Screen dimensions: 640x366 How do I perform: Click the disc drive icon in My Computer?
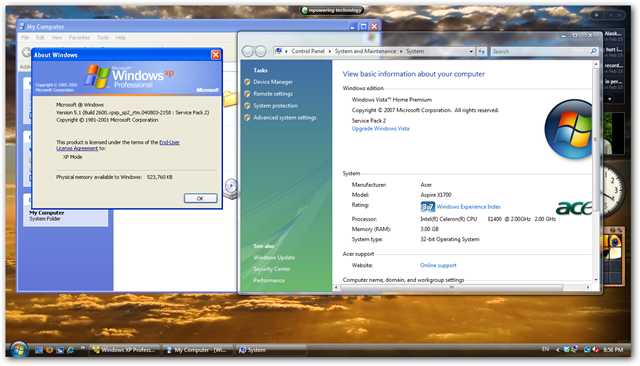tap(231, 189)
